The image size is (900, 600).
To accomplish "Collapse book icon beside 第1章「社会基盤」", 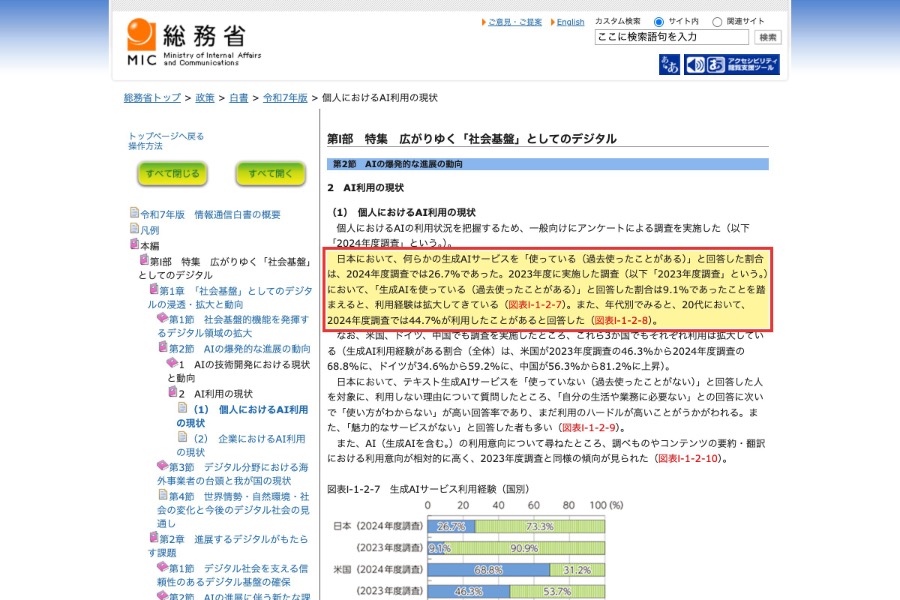I will coord(154,289).
